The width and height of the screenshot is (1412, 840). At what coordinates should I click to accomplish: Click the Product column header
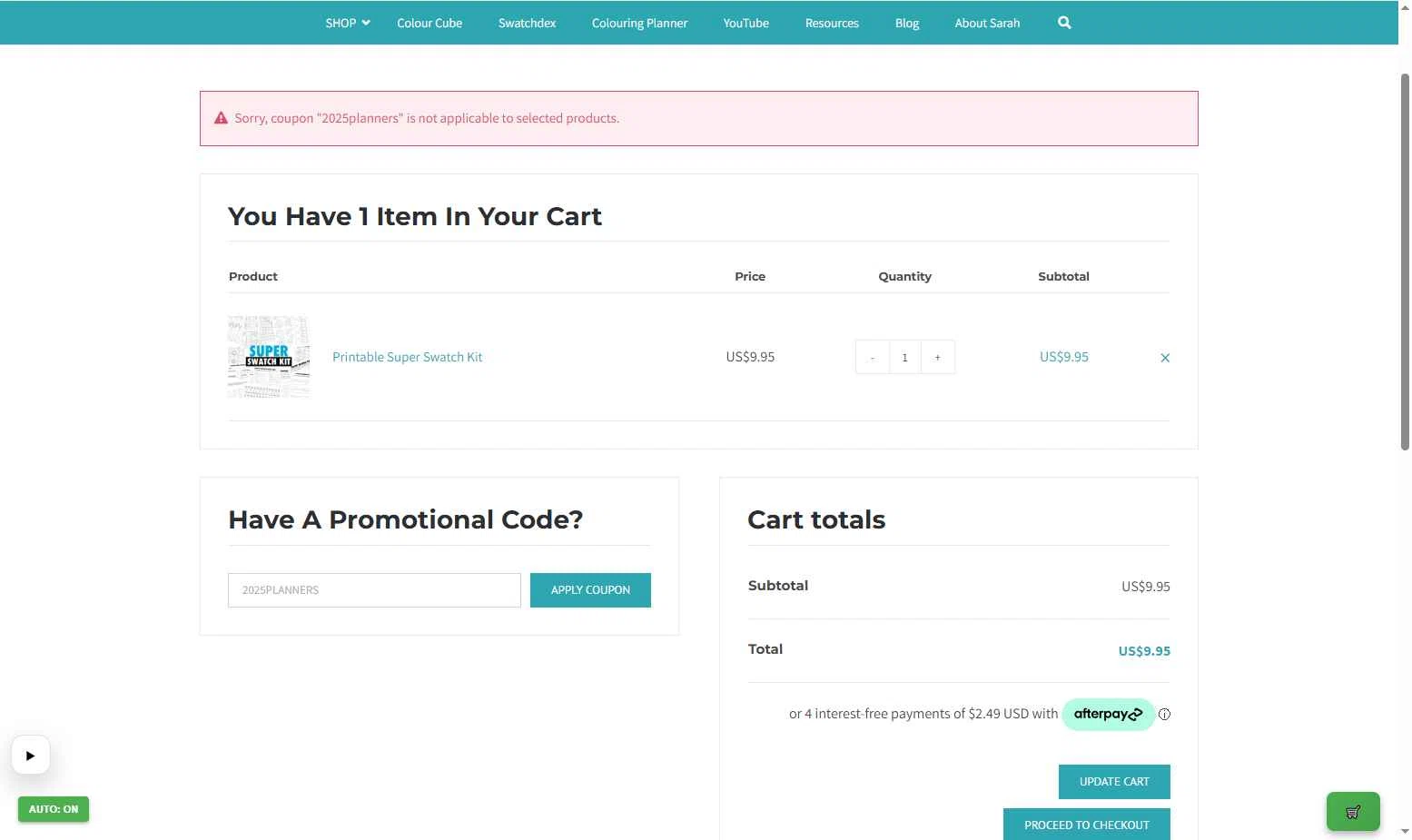click(253, 276)
